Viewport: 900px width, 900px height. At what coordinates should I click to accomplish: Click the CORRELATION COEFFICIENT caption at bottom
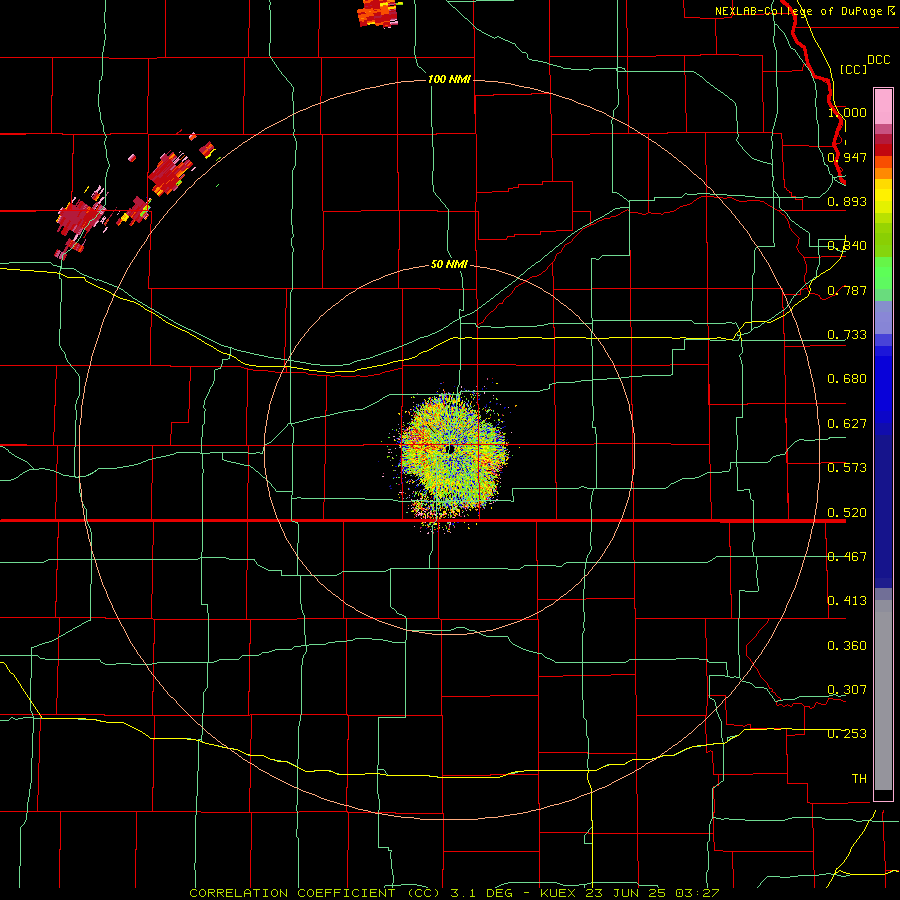[x=314, y=893]
